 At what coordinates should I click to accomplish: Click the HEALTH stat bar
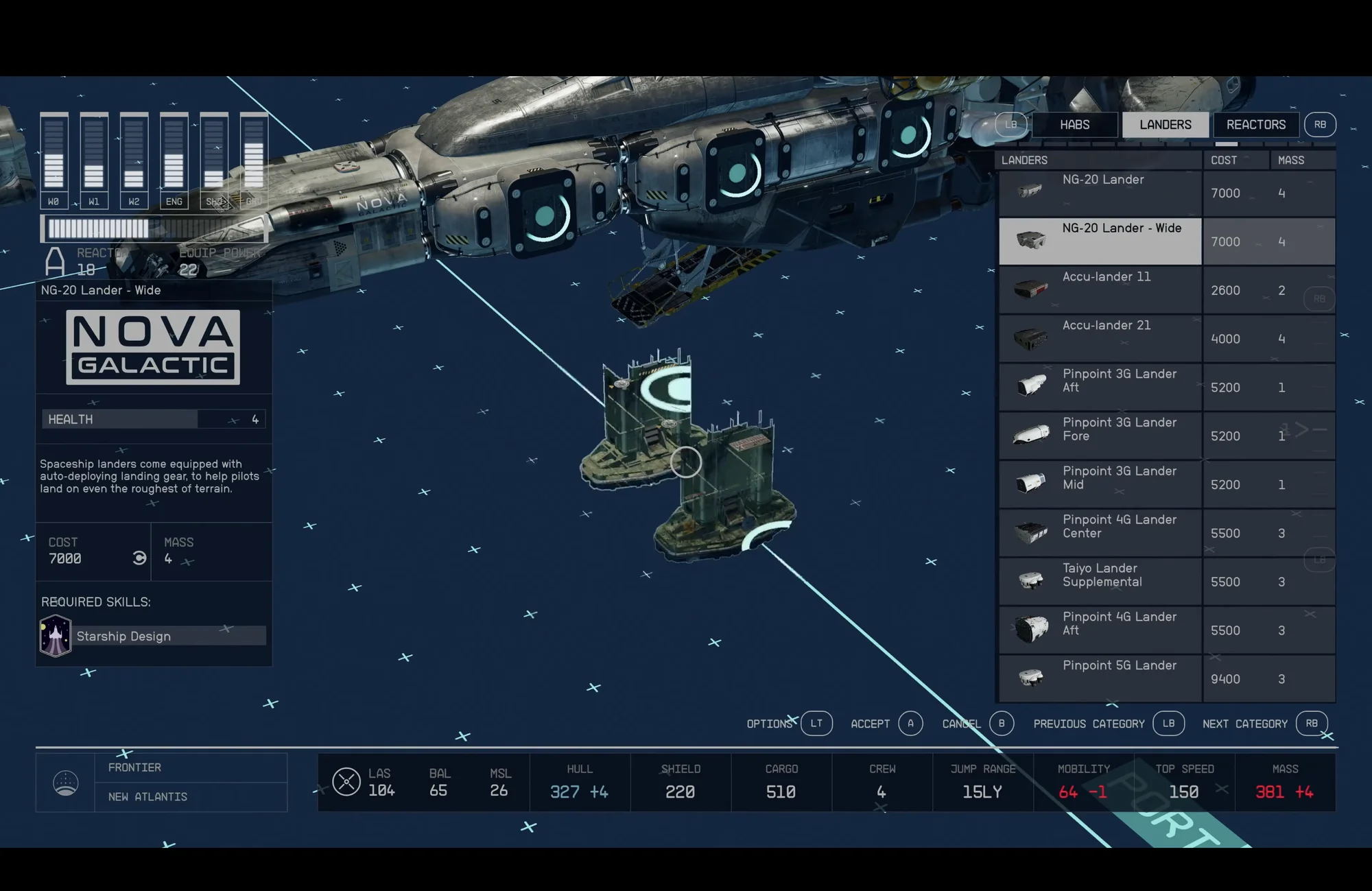coord(154,419)
